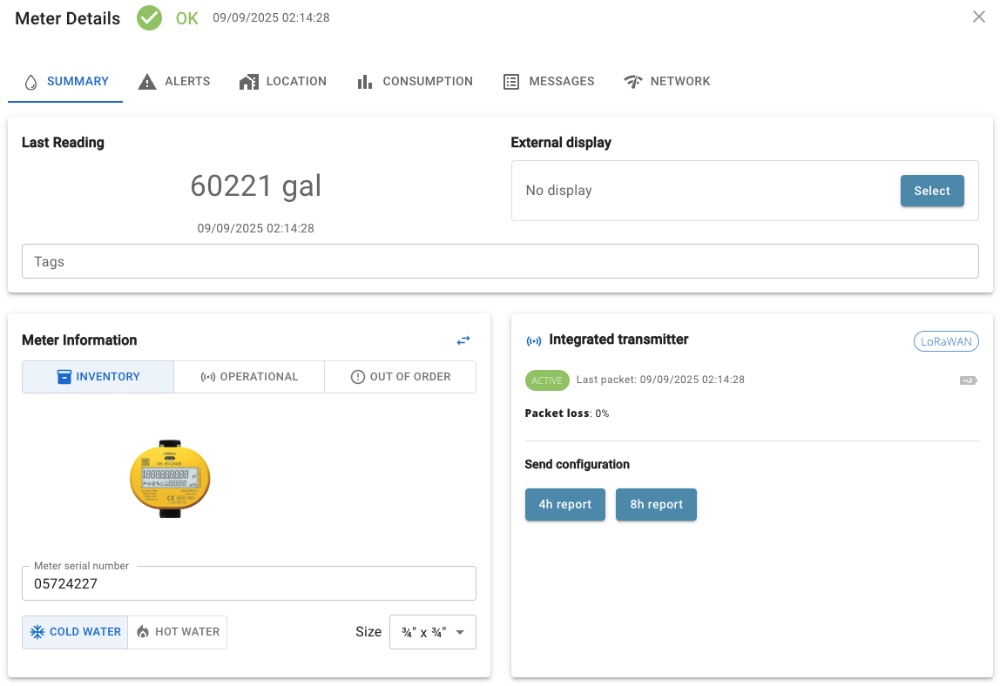Open the meter Size dropdown
This screenshot has width=1000, height=686.
(x=432, y=632)
